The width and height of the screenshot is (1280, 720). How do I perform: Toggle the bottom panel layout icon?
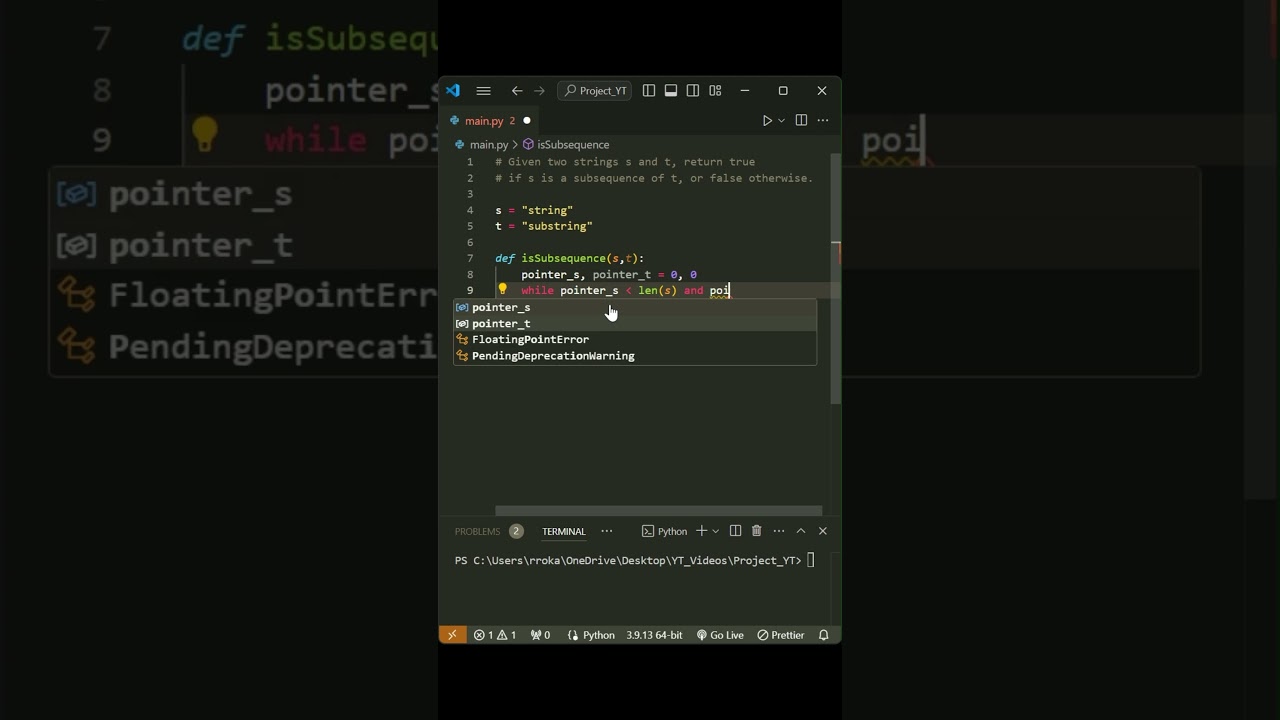[x=671, y=91]
